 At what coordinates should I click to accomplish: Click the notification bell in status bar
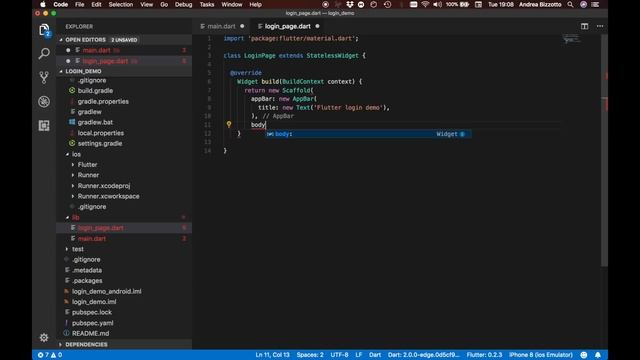pos(598,355)
